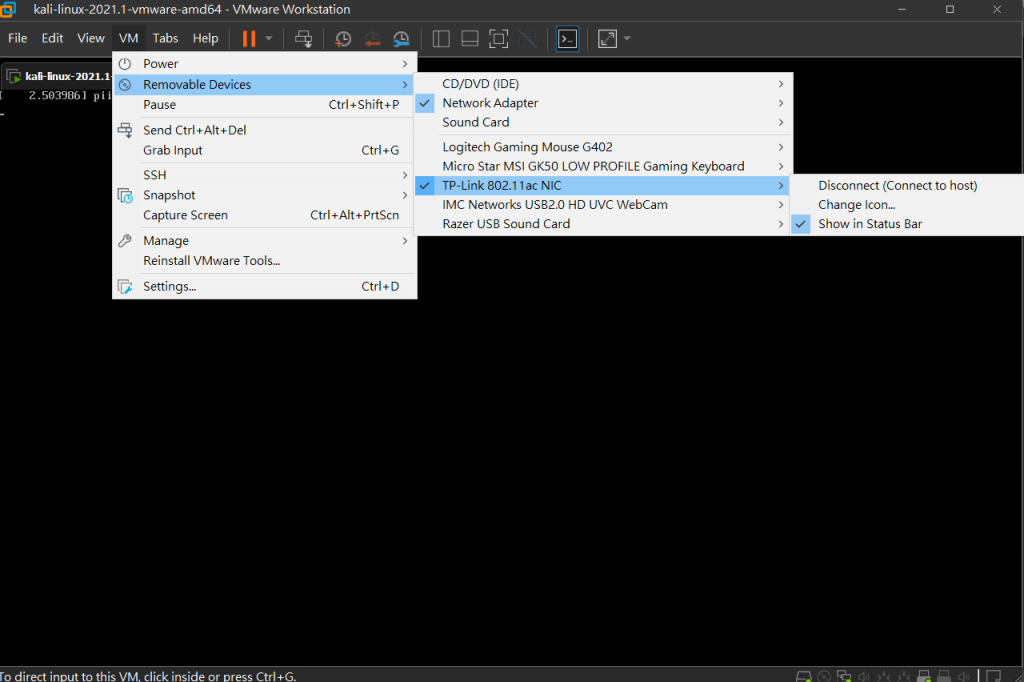Click Disconnect (Connect to host)

[907, 186]
